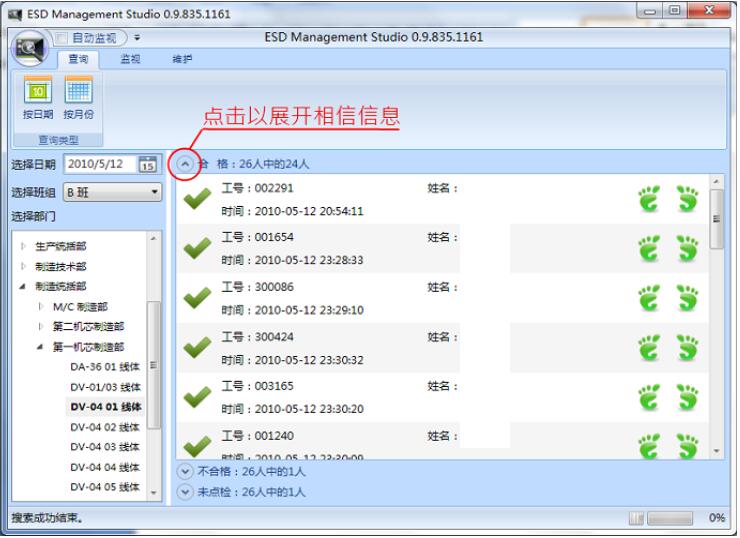The height and width of the screenshot is (538, 740).
Task: Expand the 未点检 section
Action: (184, 491)
